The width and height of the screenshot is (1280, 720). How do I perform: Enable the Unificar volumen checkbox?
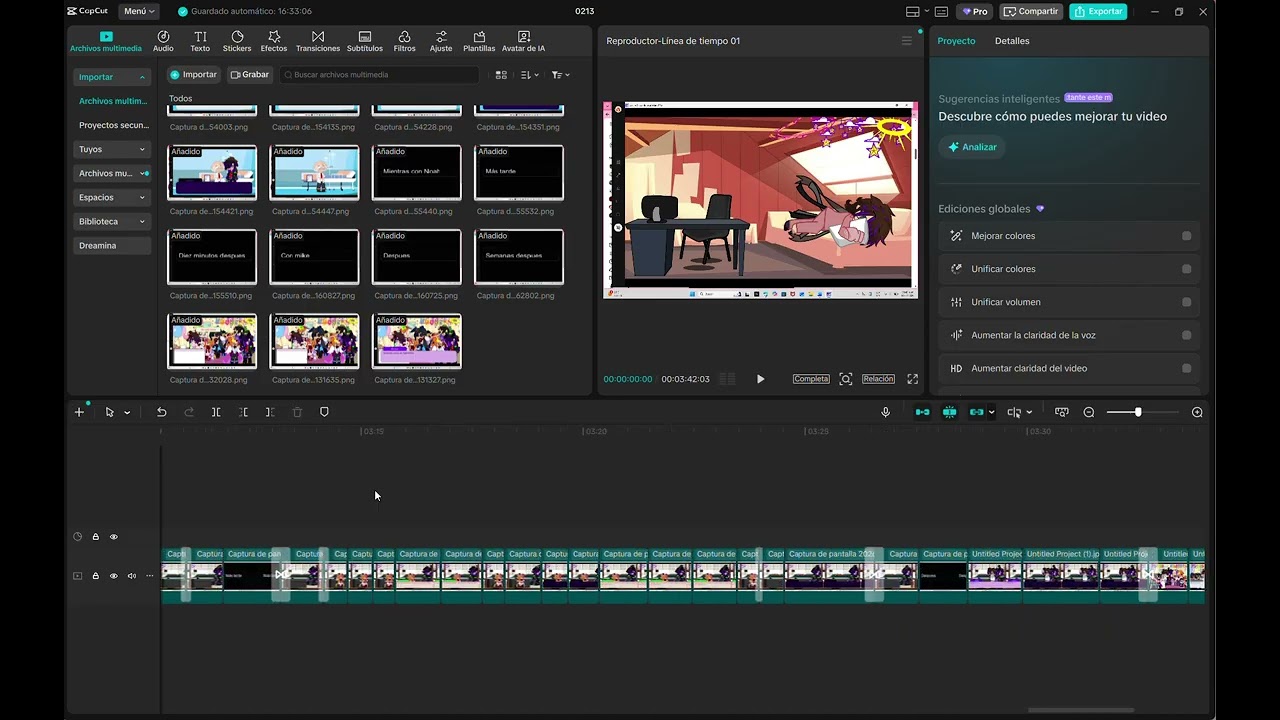(x=1187, y=302)
